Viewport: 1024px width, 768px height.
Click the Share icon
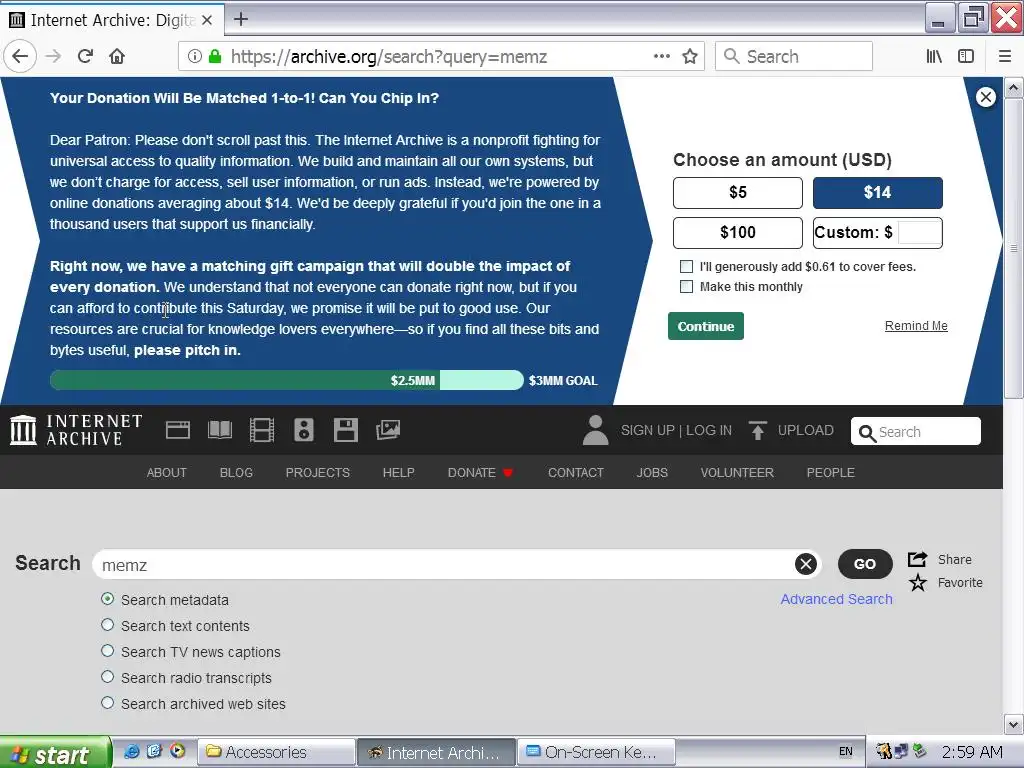918,559
